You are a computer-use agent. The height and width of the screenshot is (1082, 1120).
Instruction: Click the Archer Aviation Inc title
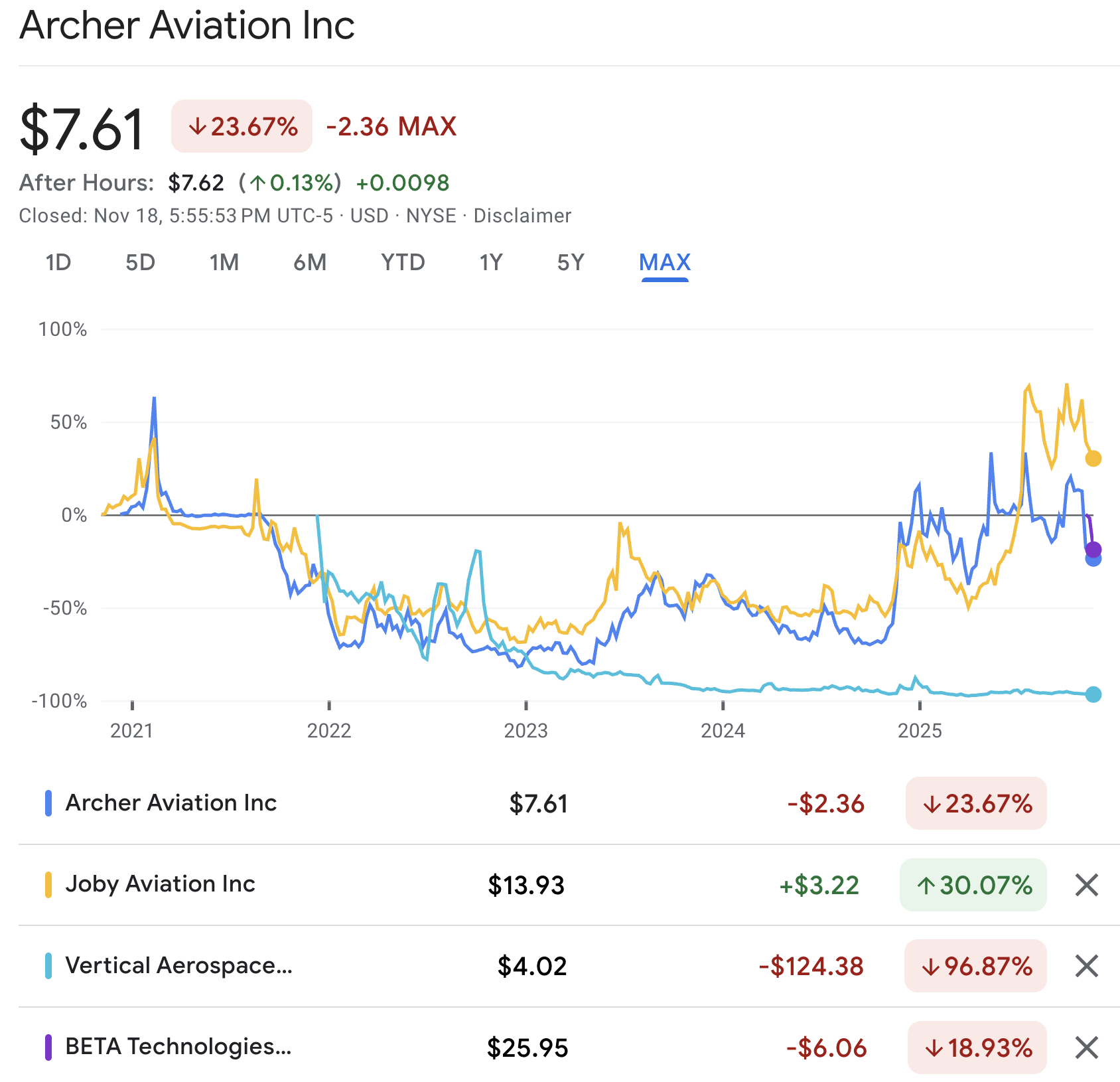pos(187,27)
